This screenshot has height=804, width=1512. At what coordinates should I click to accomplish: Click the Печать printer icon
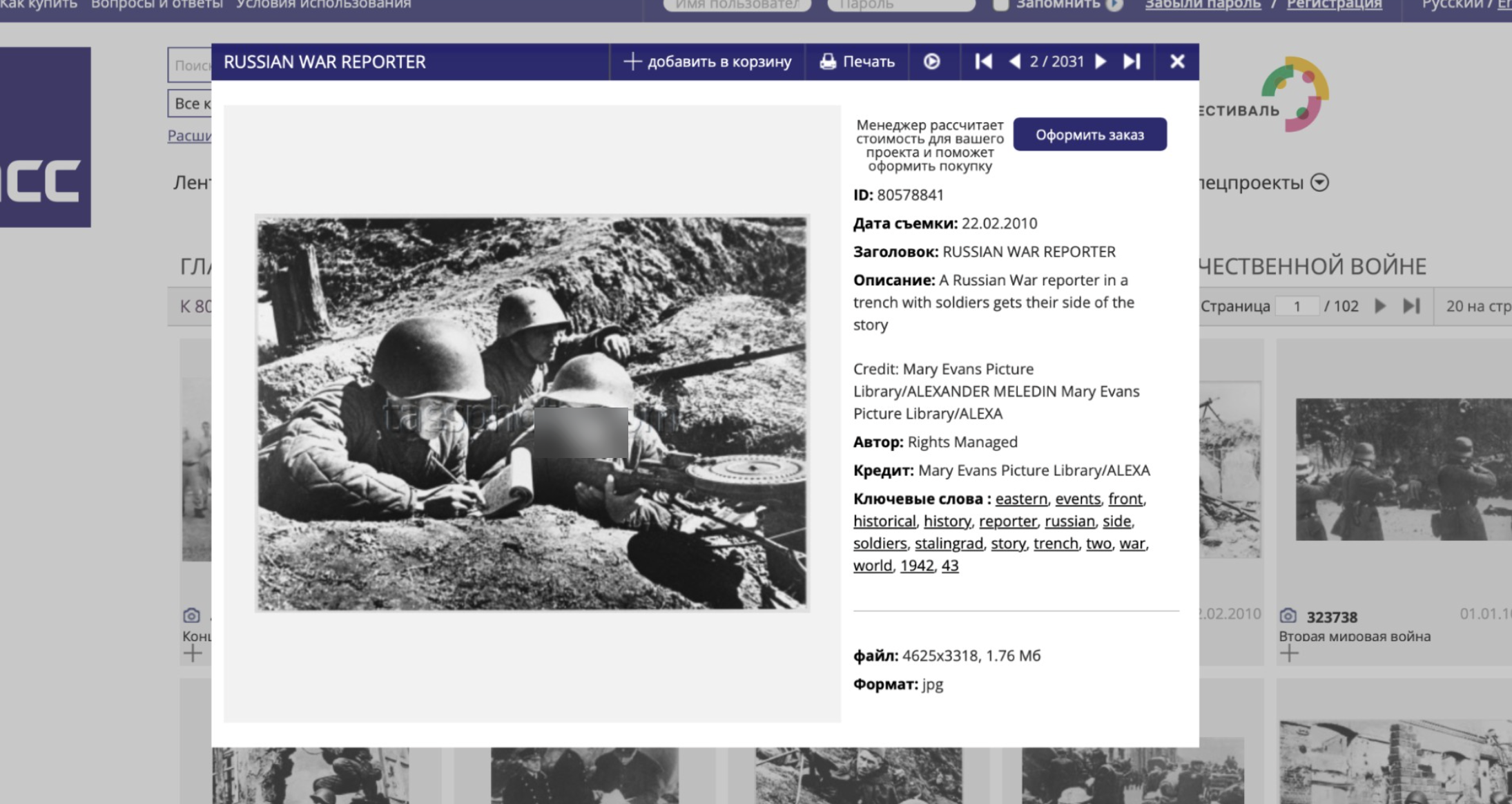pyautogui.click(x=828, y=62)
